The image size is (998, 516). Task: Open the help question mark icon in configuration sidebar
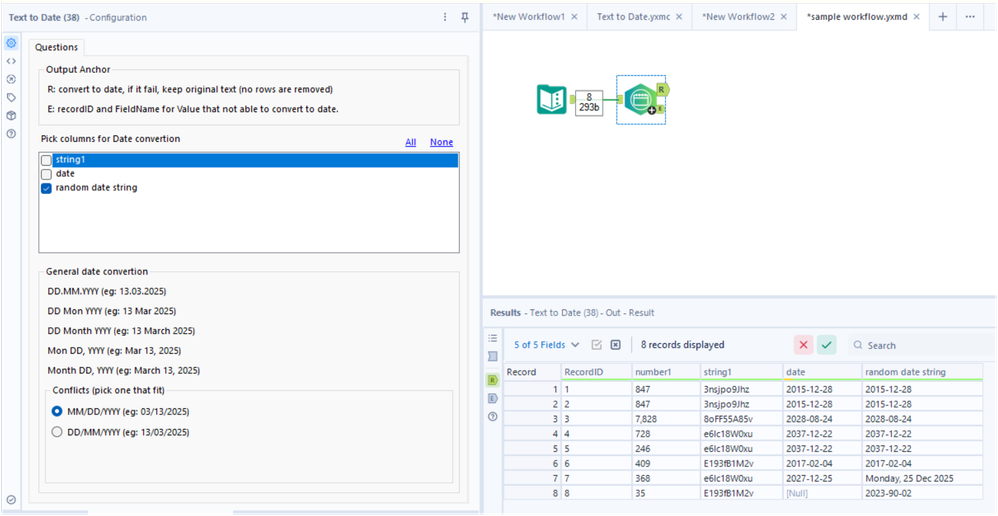11,134
